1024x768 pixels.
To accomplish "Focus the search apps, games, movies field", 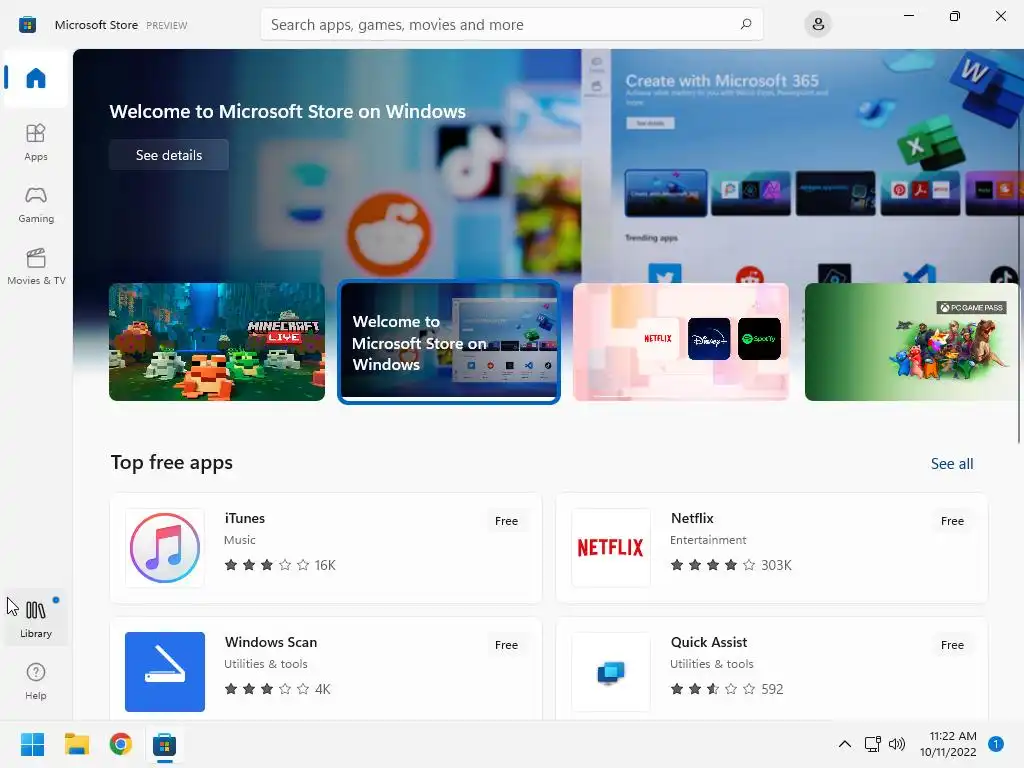I will (x=511, y=24).
